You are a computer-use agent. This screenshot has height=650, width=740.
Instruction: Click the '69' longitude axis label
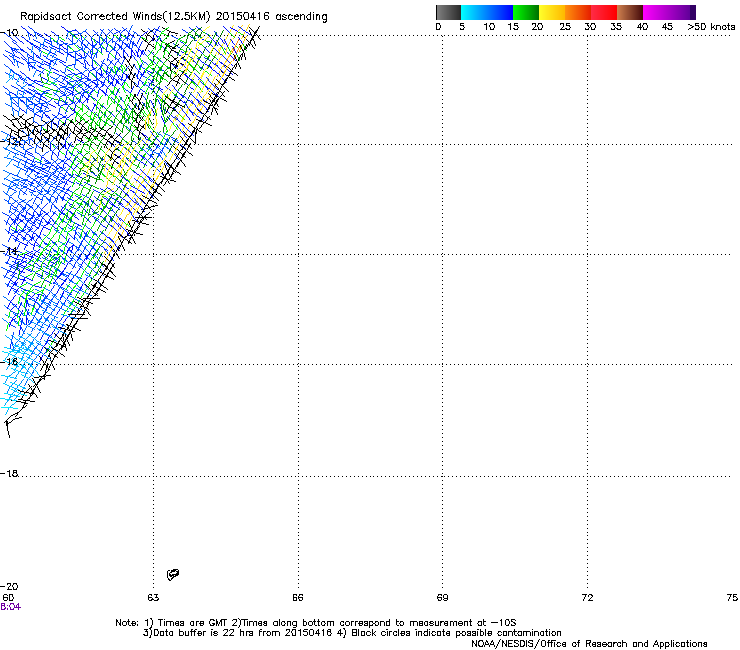coord(442,598)
